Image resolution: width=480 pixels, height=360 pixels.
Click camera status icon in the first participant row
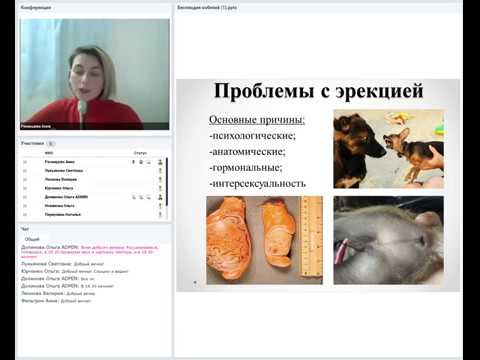point(141,162)
